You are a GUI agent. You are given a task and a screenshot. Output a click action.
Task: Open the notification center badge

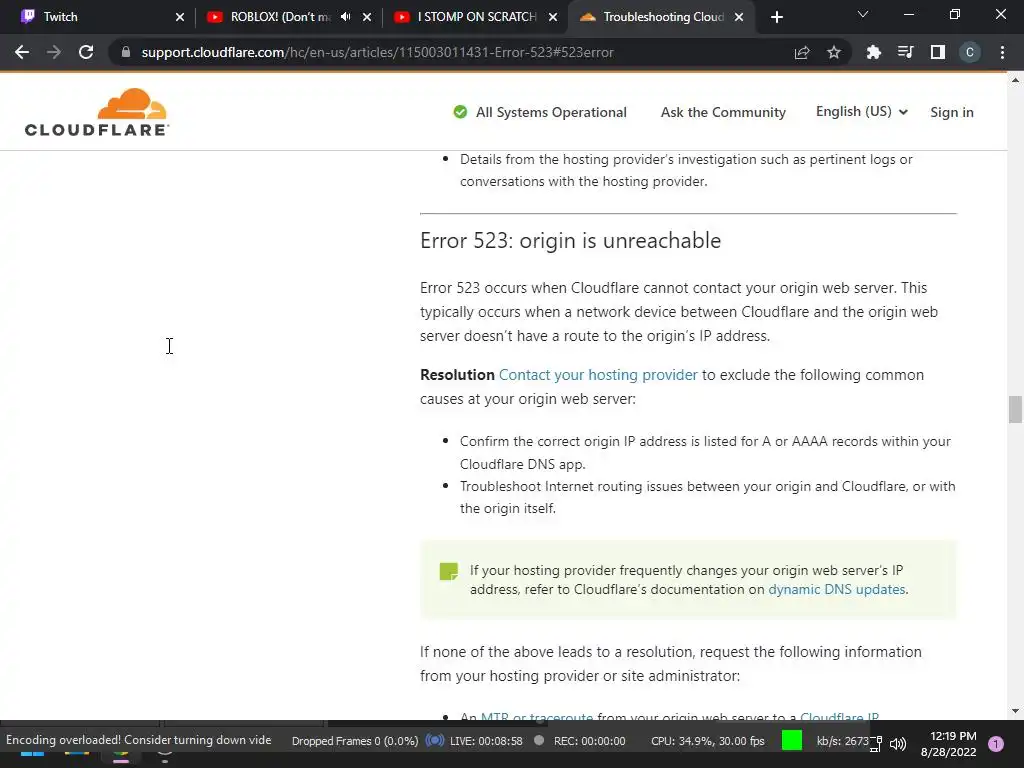(x=996, y=744)
